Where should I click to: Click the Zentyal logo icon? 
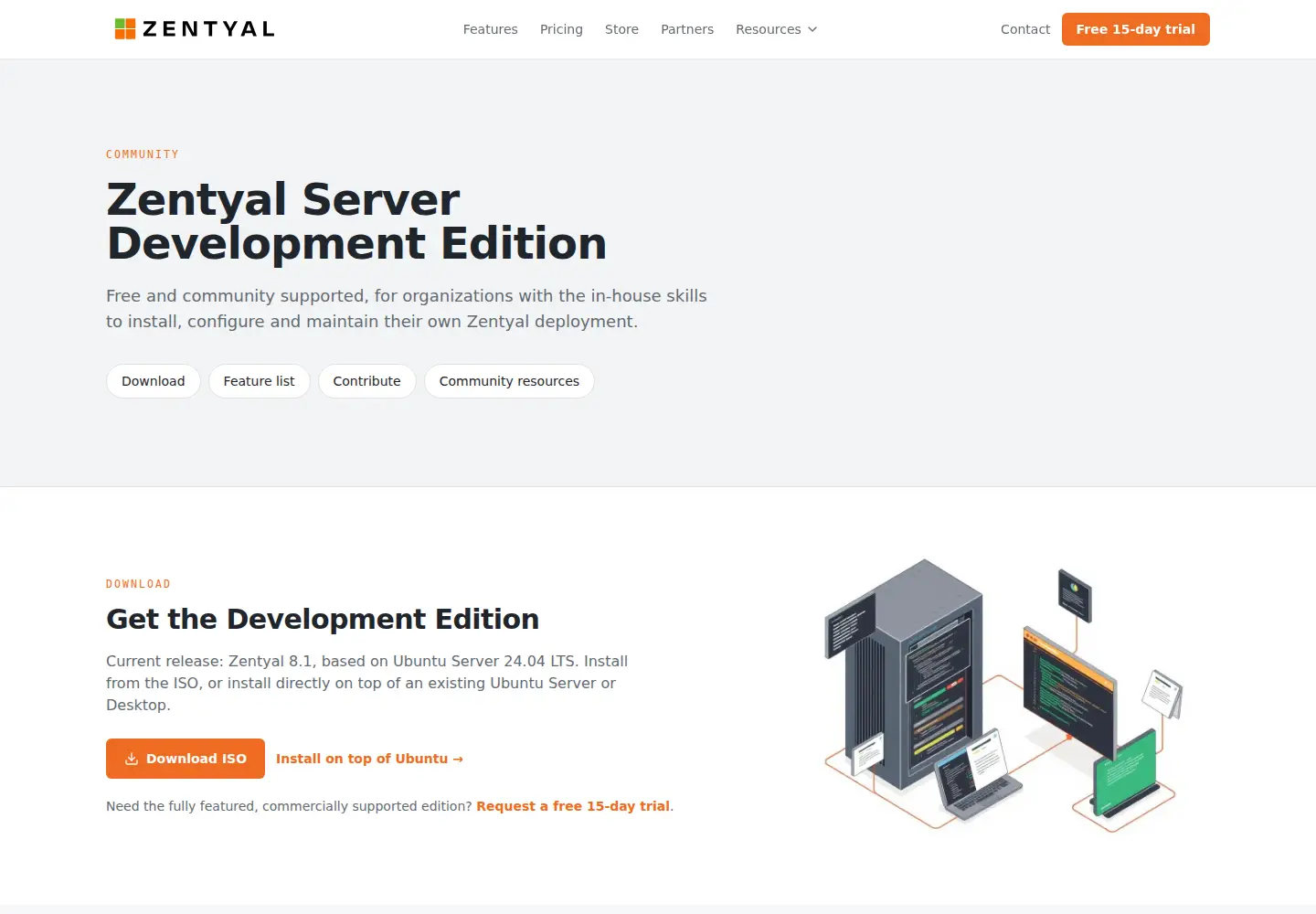tap(124, 29)
